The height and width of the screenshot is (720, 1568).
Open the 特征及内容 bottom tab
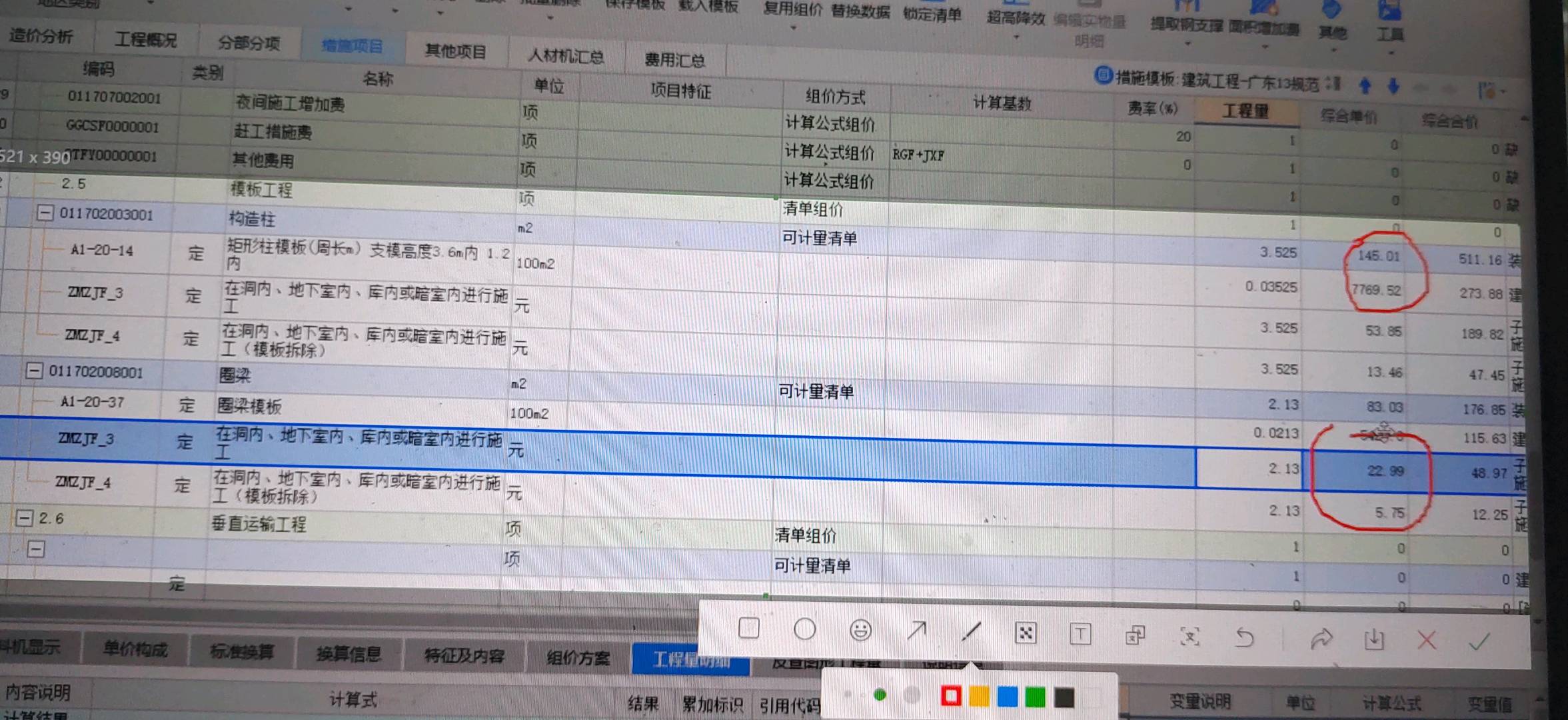464,656
